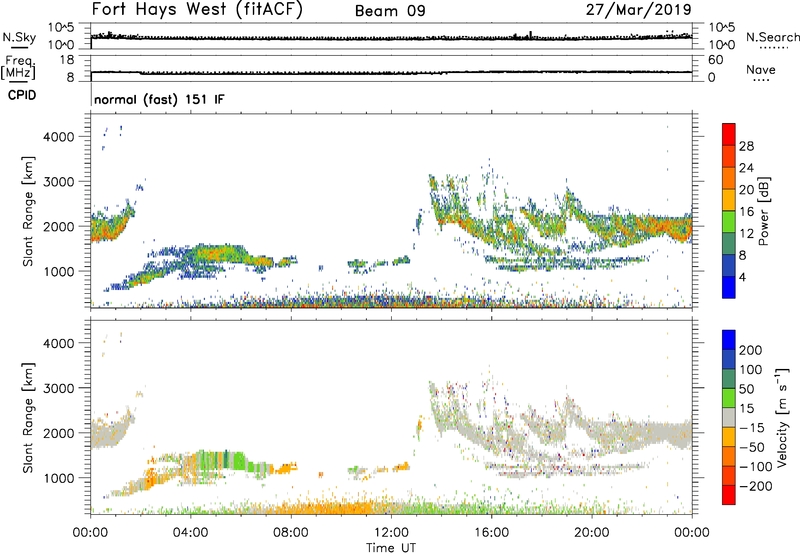
Task: Pick the yellow 16–20 dB power colorbar segment
Action: (x=729, y=200)
